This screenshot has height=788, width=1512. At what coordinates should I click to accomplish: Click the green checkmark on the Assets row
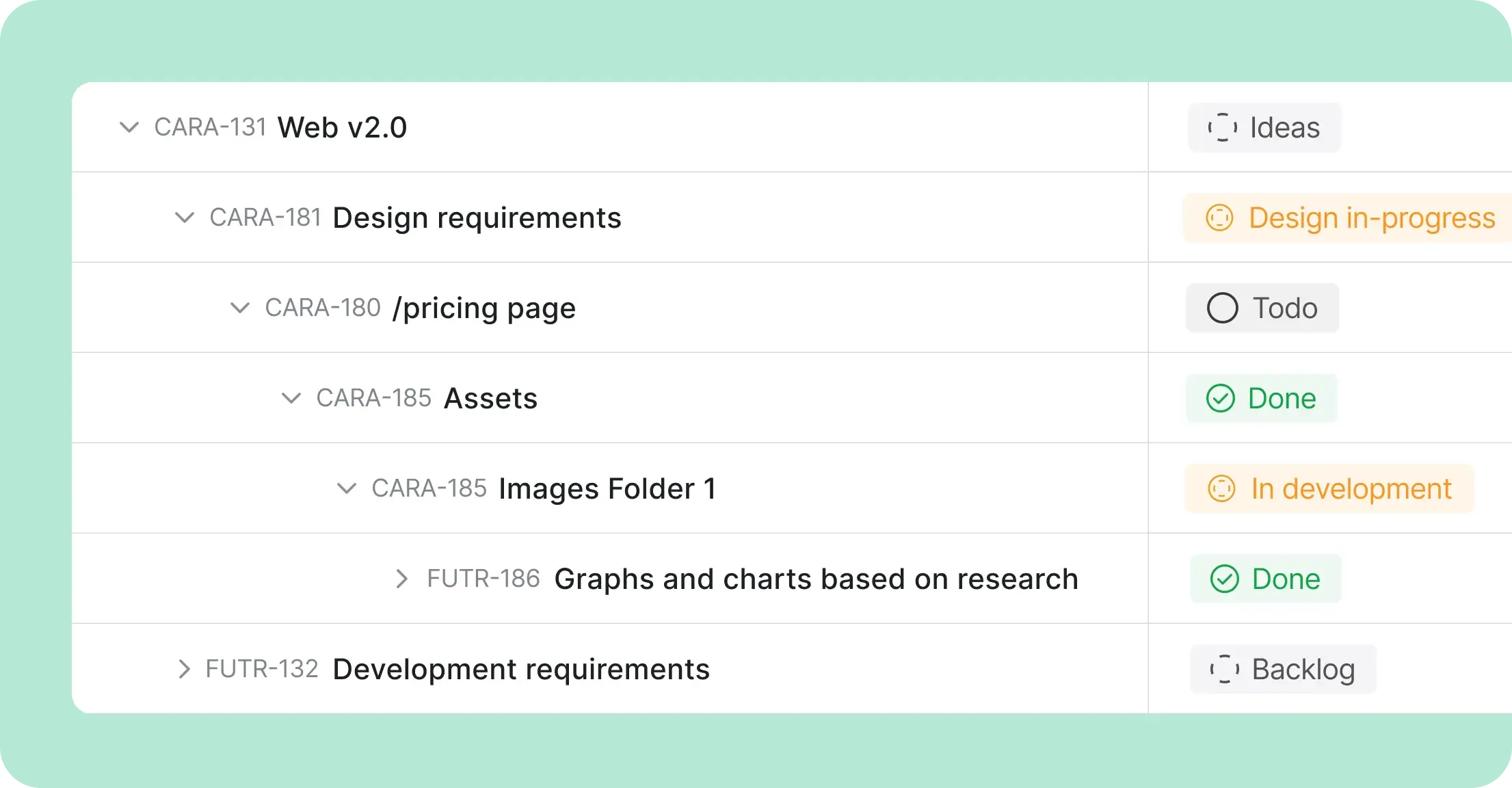coord(1220,398)
